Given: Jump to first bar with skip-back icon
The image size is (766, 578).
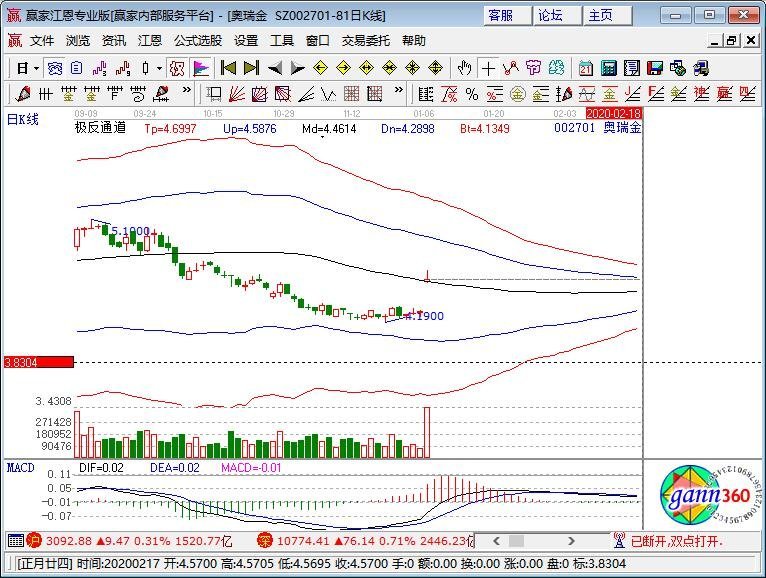Looking at the screenshot, I should pos(228,68).
